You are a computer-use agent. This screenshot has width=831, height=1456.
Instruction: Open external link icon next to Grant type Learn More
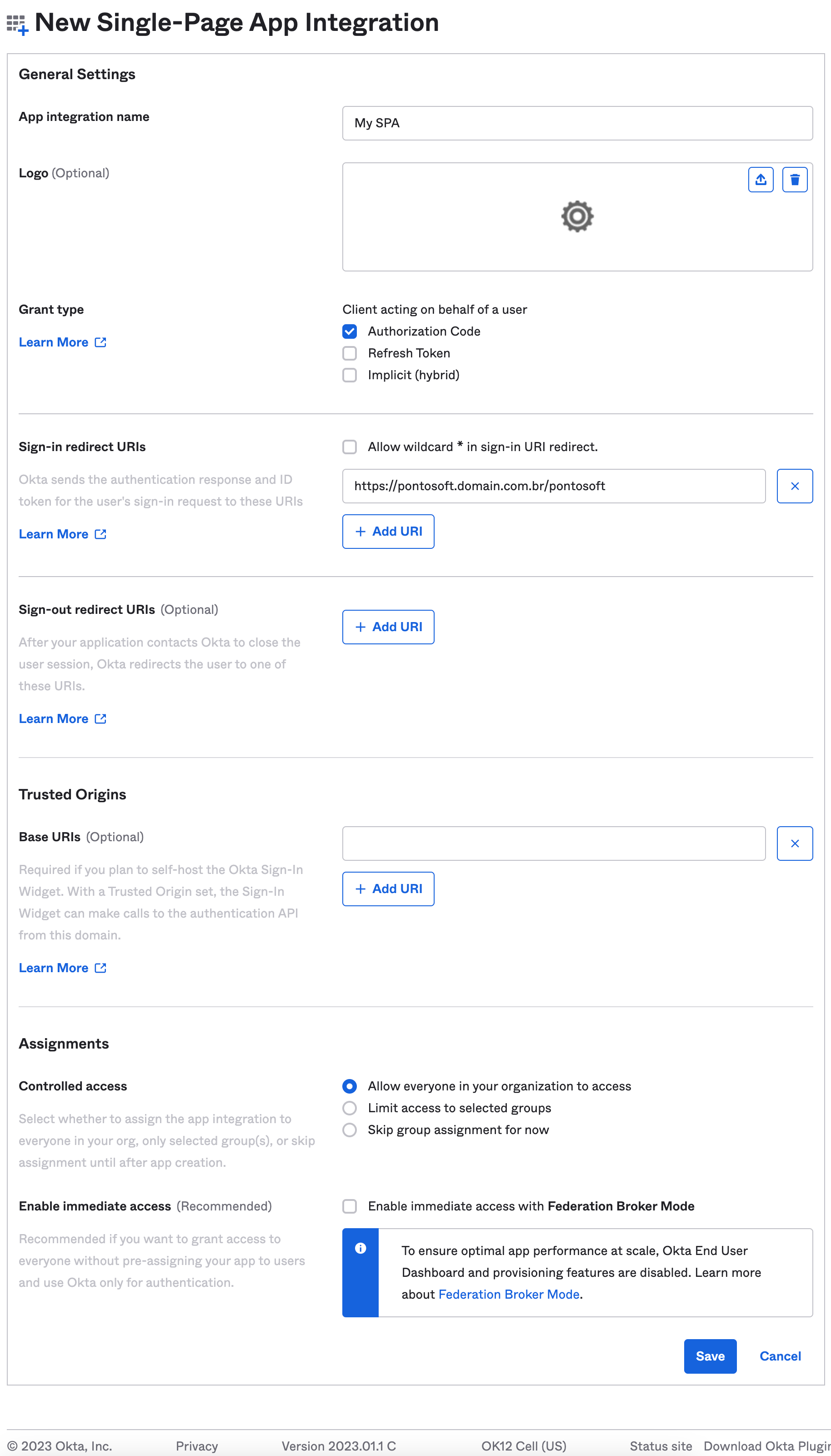pyautogui.click(x=100, y=342)
